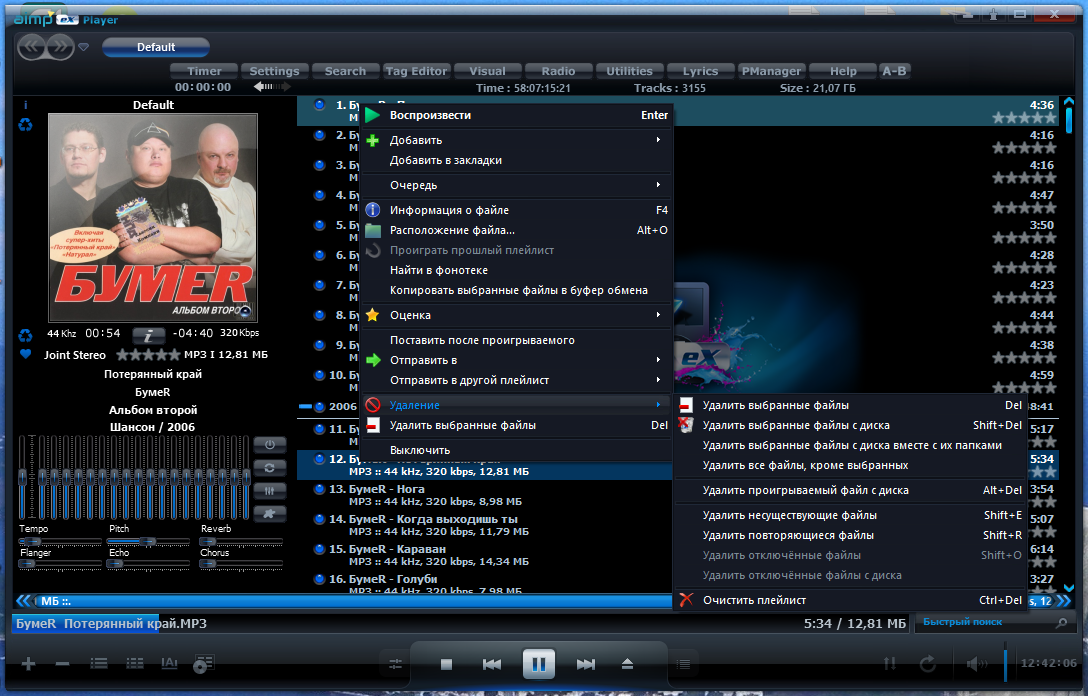The image size is (1088, 696).
Task: Open the Tag Editor tab
Action: [x=416, y=71]
